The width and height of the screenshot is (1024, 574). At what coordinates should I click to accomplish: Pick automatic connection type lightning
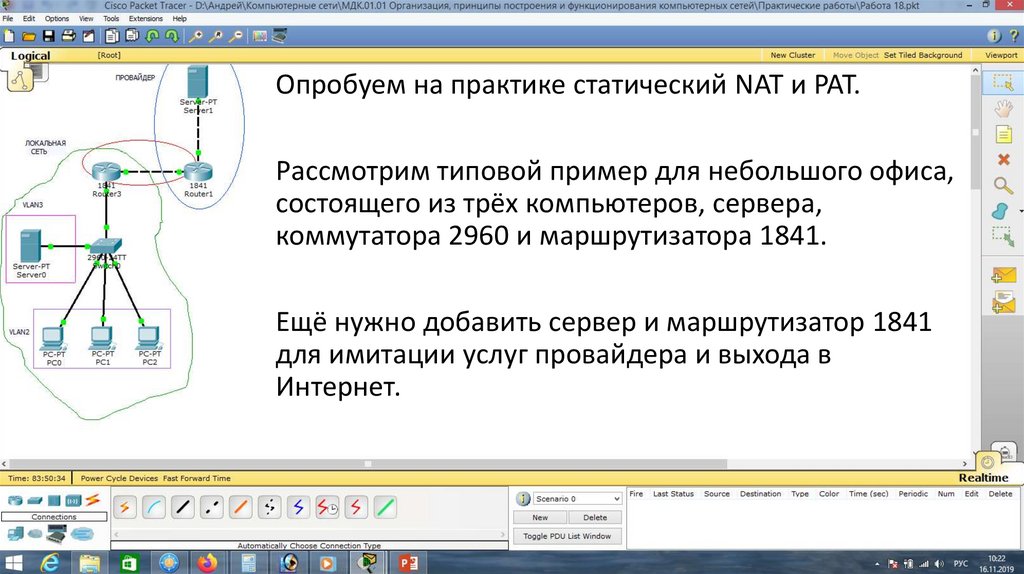tap(124, 507)
